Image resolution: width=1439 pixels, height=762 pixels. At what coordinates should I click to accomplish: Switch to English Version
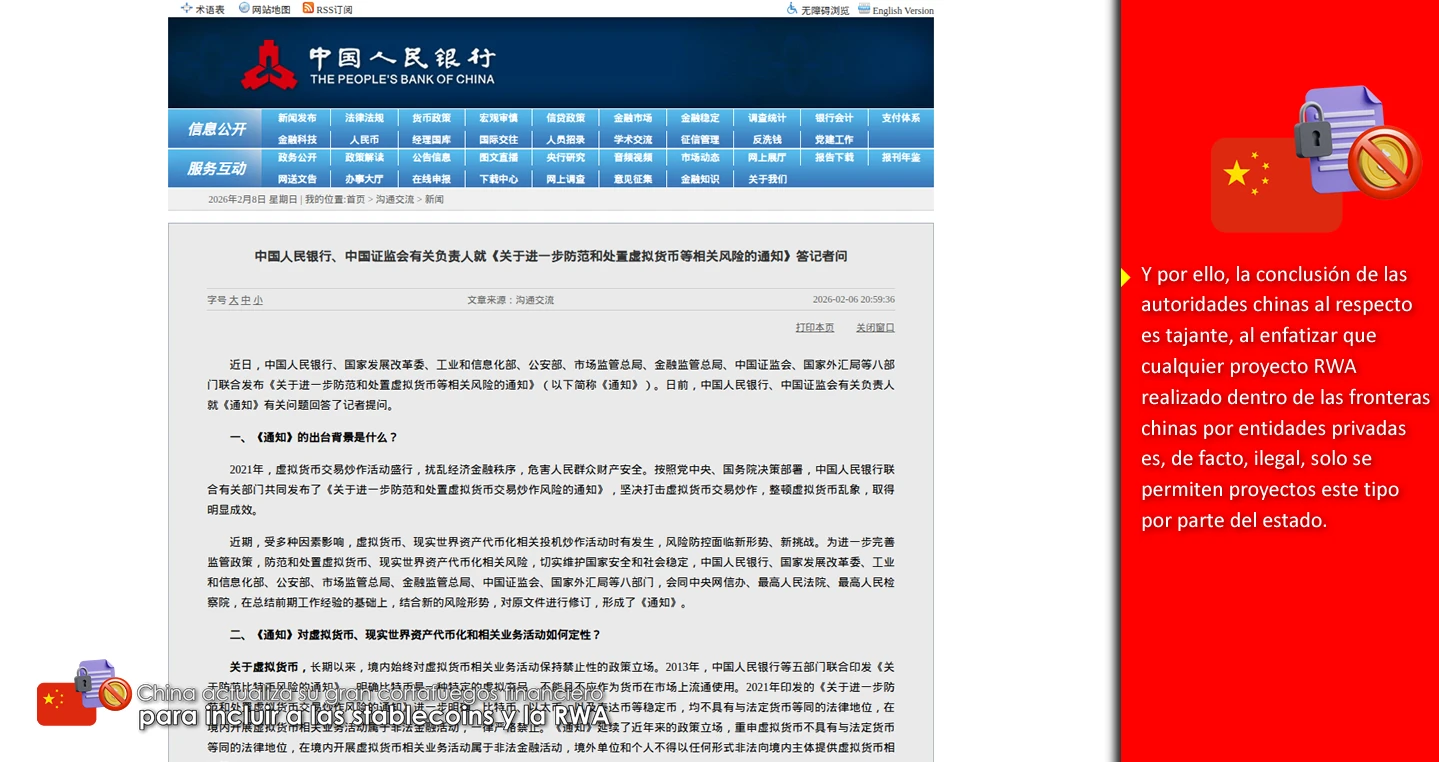(903, 11)
